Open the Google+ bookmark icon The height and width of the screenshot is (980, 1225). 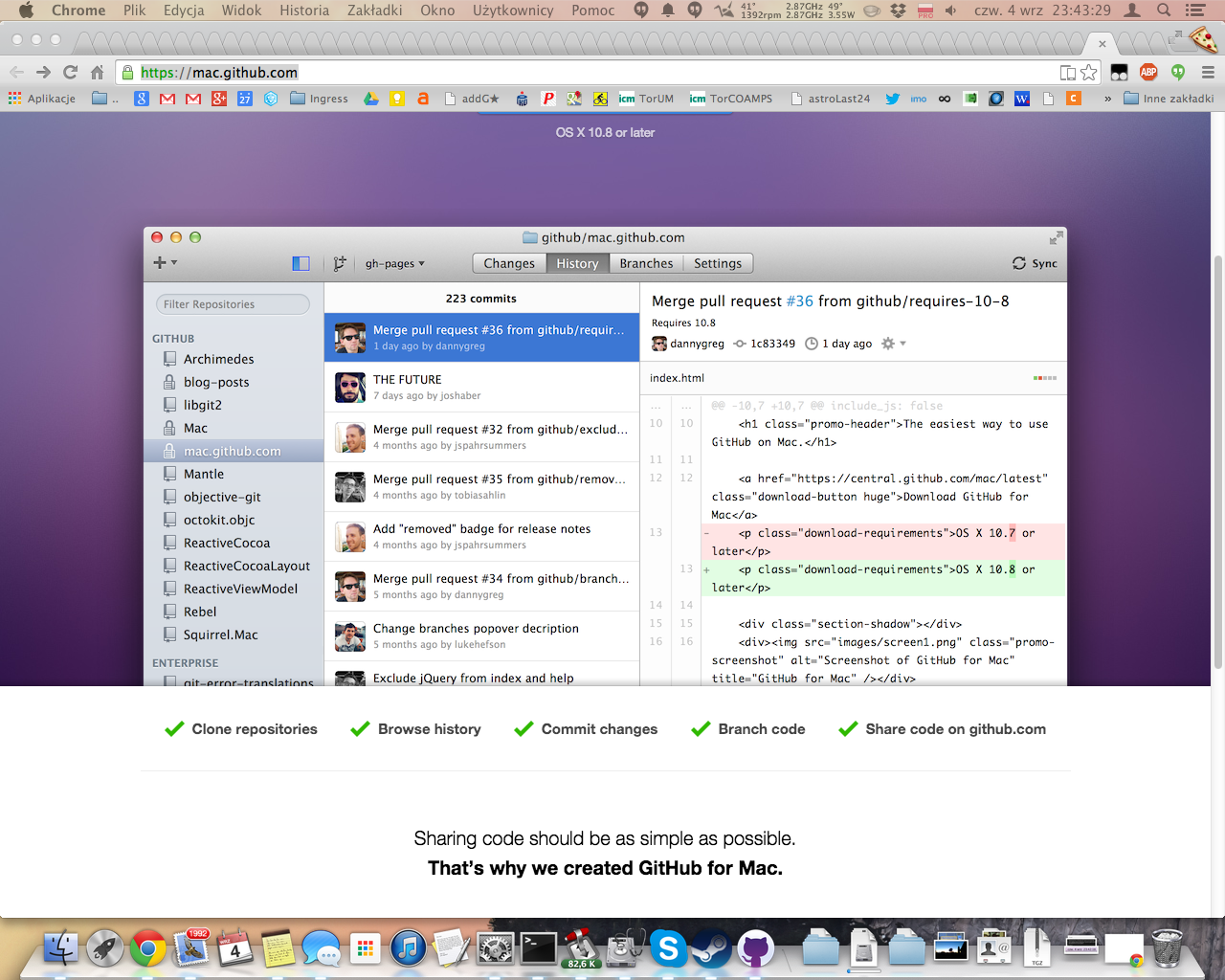pos(219,99)
